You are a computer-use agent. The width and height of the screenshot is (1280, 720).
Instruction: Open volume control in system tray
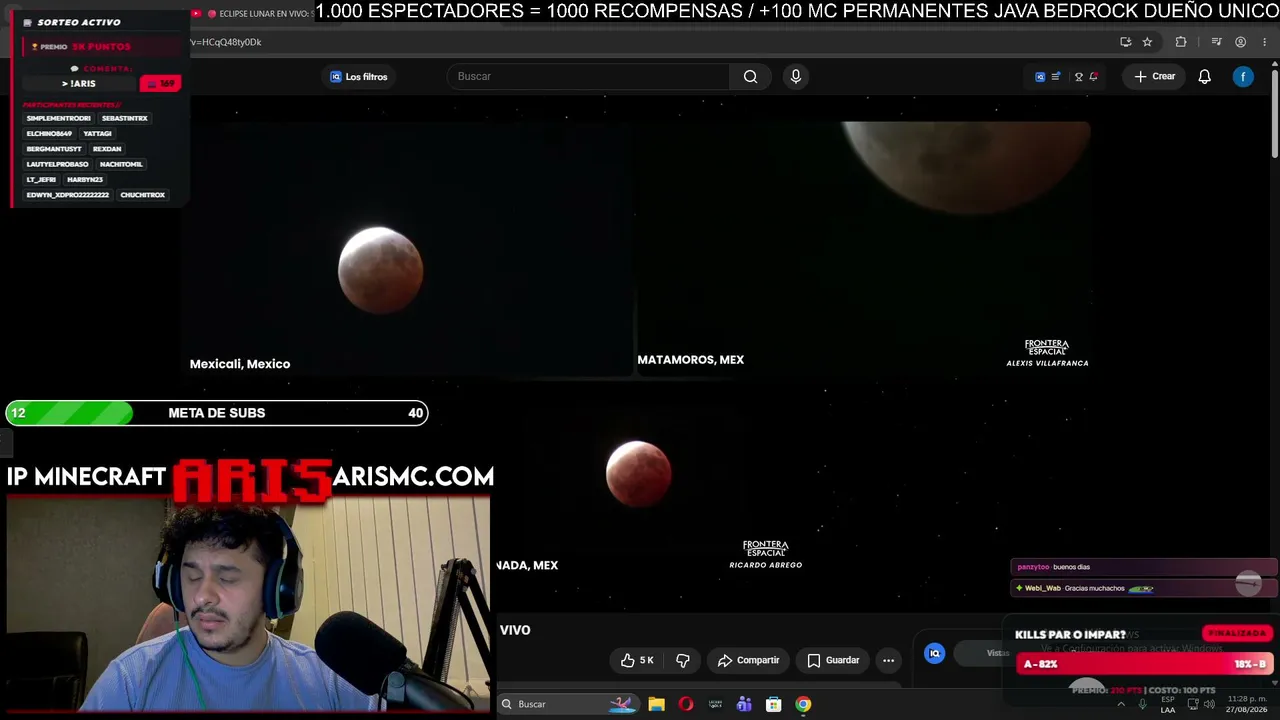[x=1209, y=704]
